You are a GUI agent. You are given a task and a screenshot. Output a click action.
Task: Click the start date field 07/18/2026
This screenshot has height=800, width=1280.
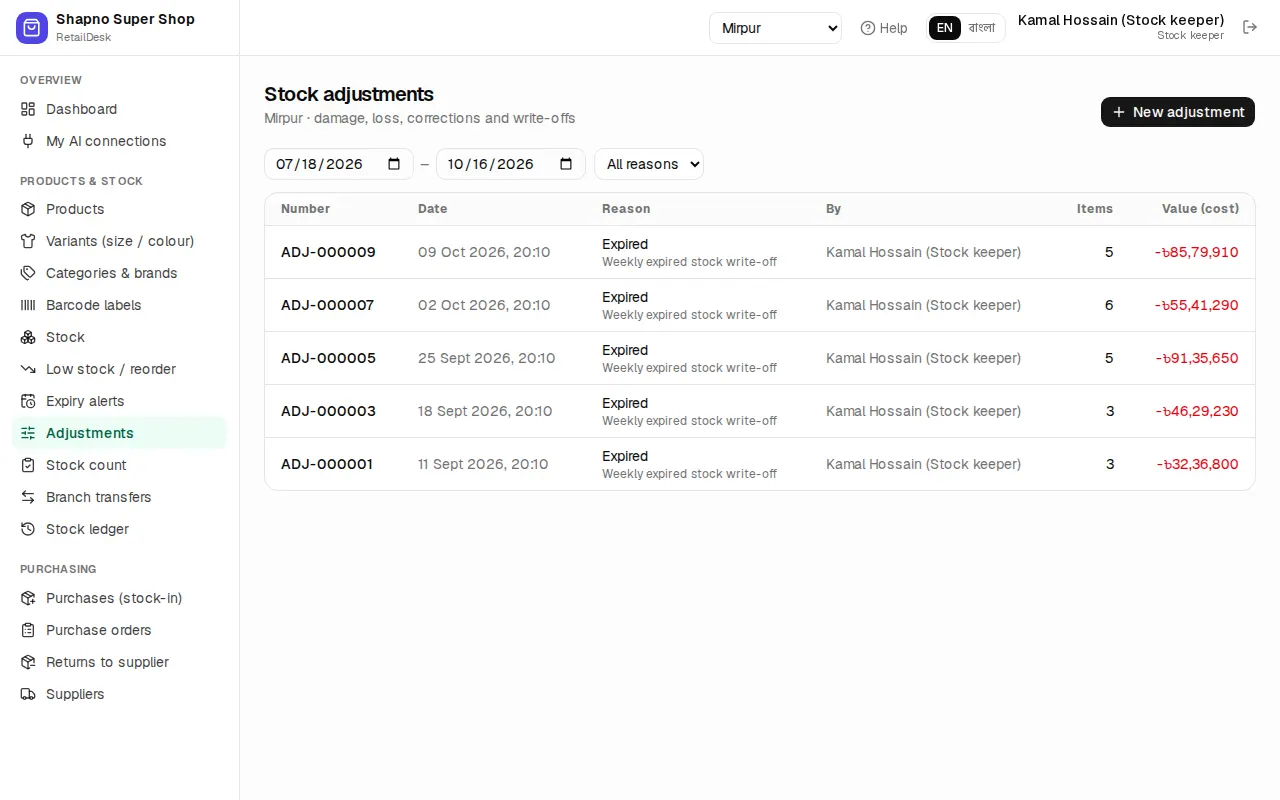click(339, 164)
